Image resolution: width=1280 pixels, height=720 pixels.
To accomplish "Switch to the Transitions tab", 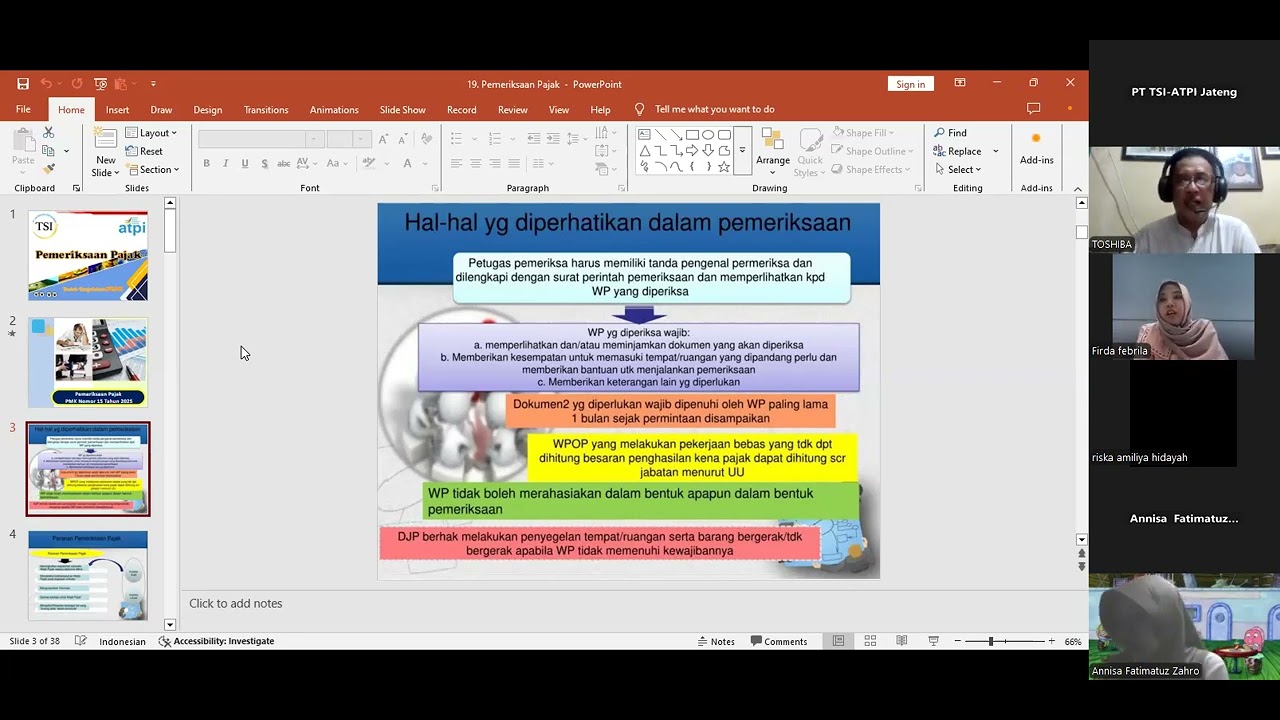I will tap(266, 110).
